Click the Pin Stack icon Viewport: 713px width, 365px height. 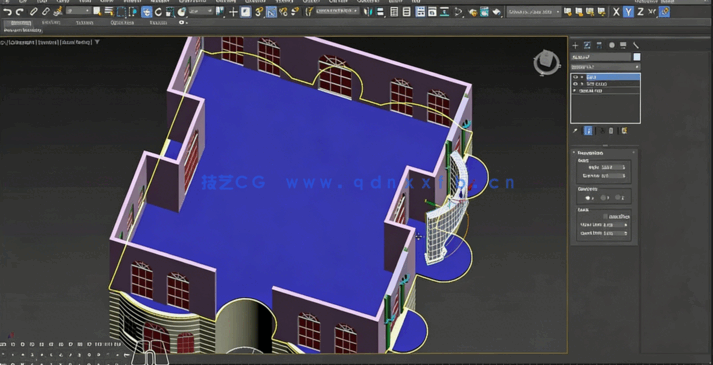575,131
